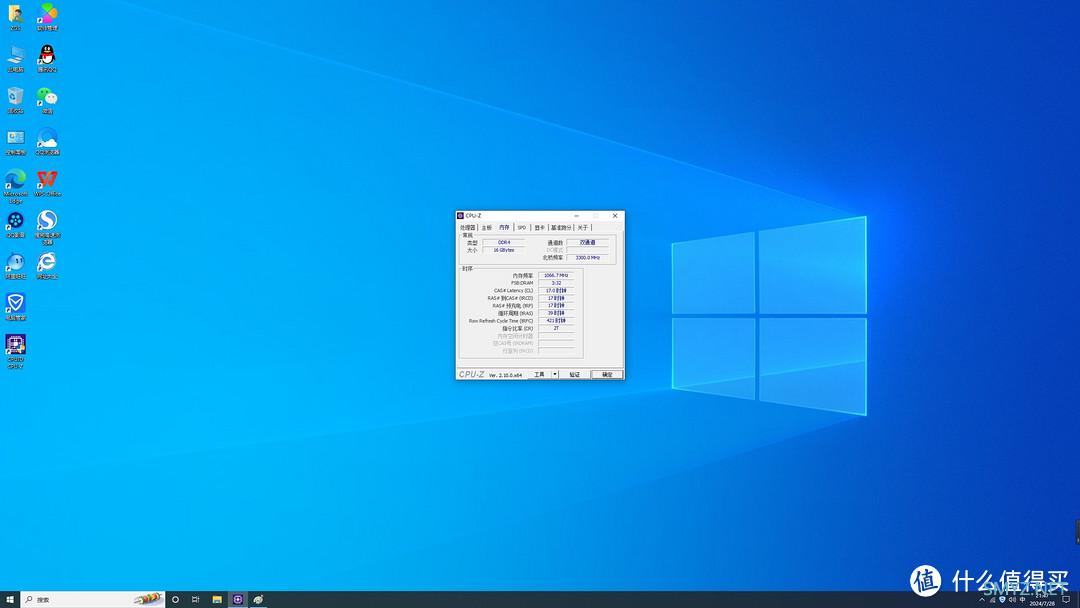Click the FSB:DRAM 3:32 value

tap(556, 283)
